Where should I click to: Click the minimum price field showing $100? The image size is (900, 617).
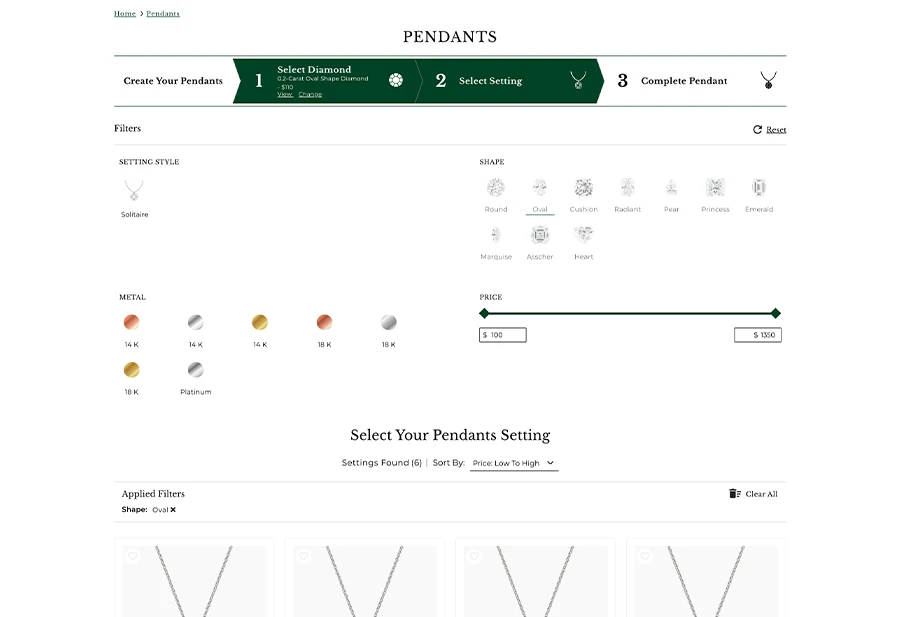click(503, 335)
